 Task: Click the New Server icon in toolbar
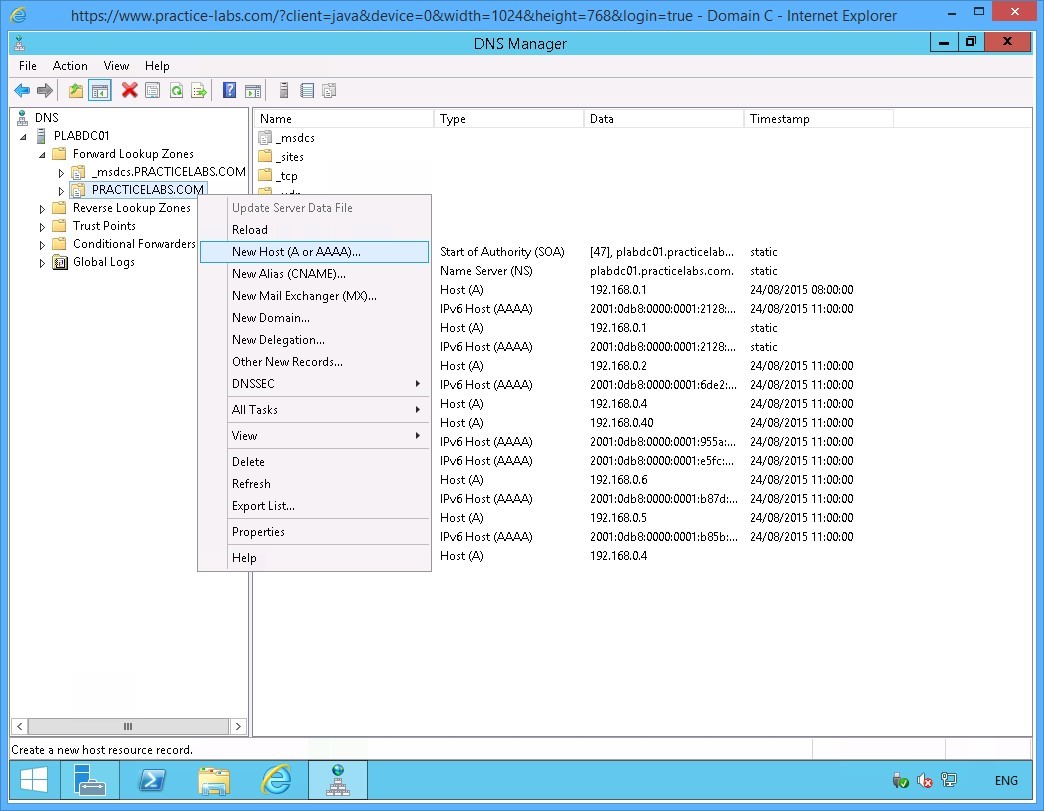click(x=284, y=91)
